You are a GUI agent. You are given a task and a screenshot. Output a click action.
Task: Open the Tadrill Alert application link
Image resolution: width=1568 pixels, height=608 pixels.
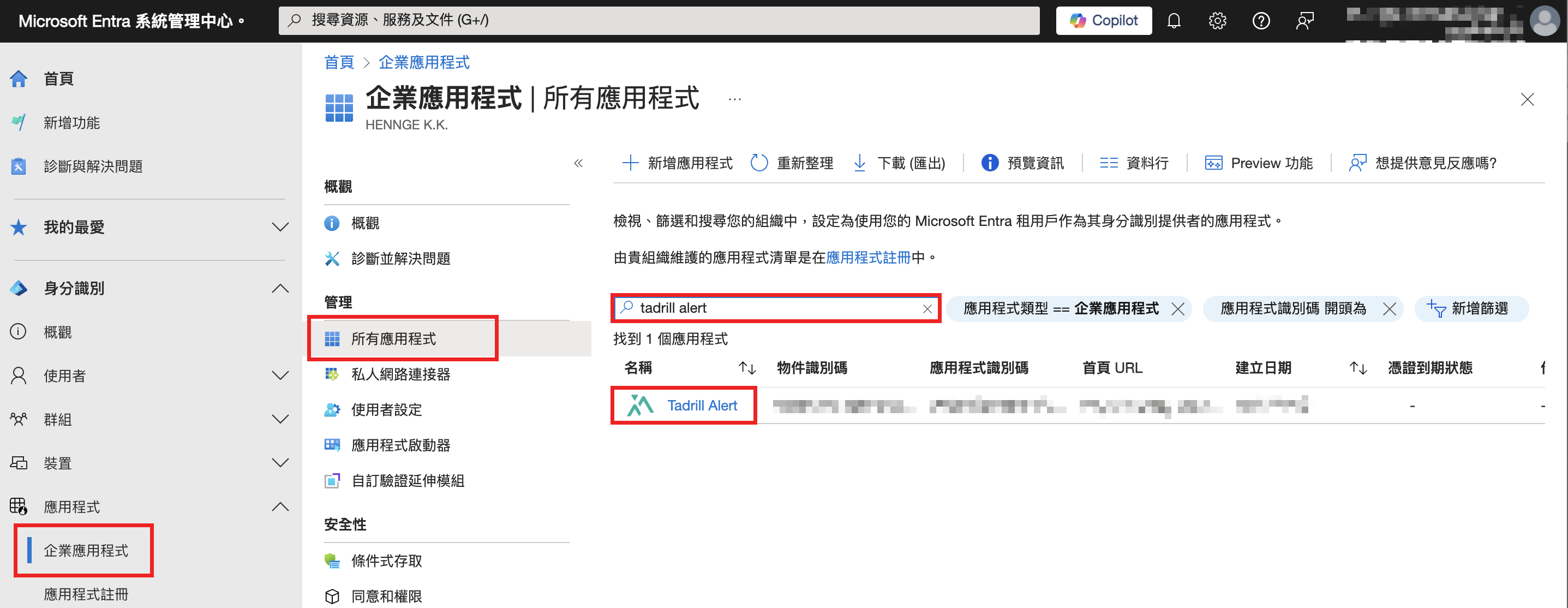tap(702, 406)
